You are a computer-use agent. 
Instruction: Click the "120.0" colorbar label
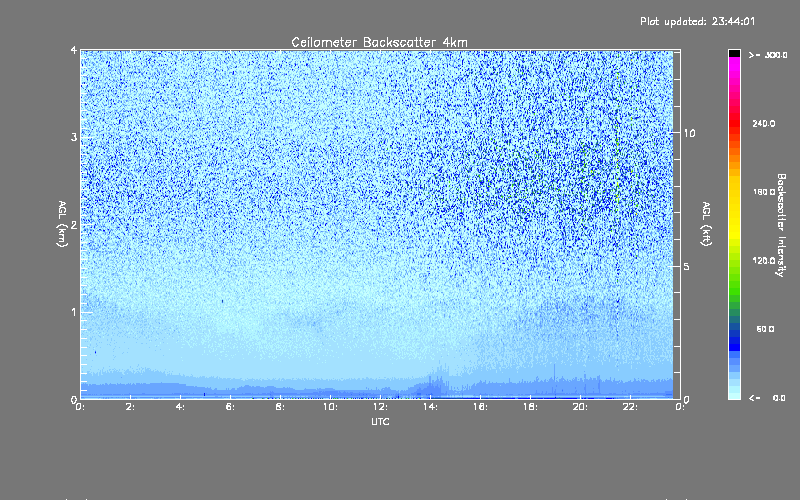(764, 261)
